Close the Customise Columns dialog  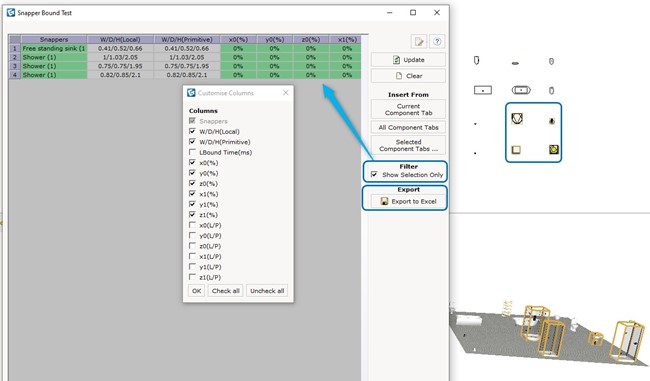point(286,93)
